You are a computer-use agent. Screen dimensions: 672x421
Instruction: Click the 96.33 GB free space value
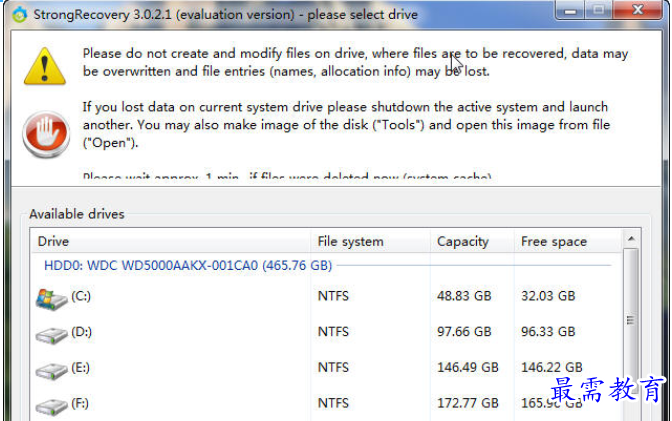[548, 332]
